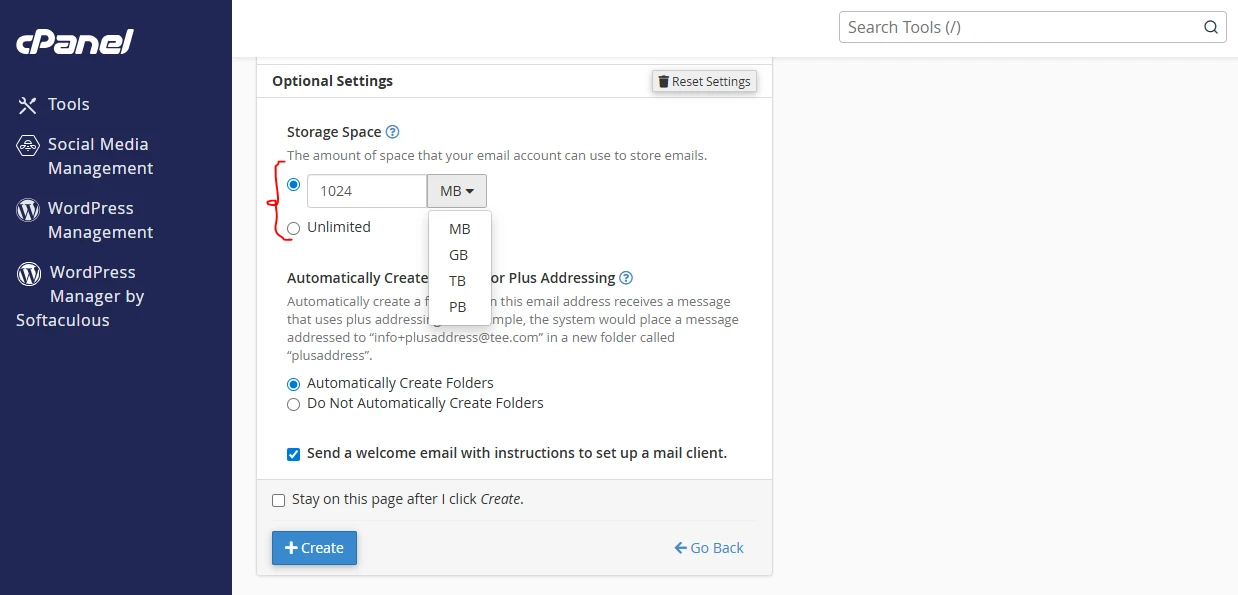1238x595 pixels.
Task: Click the Storage Space help icon
Action: (x=393, y=132)
